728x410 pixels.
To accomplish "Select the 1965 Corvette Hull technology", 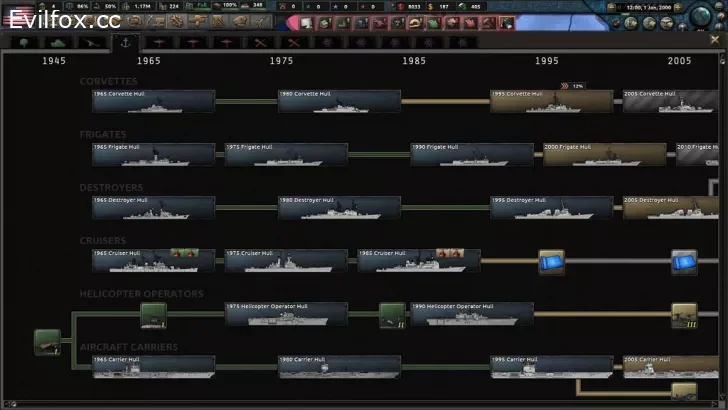I will click(153, 100).
